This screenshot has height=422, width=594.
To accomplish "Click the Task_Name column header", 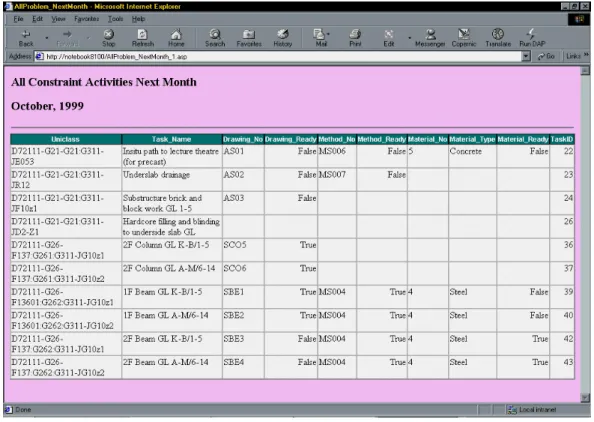I will pos(171,139).
